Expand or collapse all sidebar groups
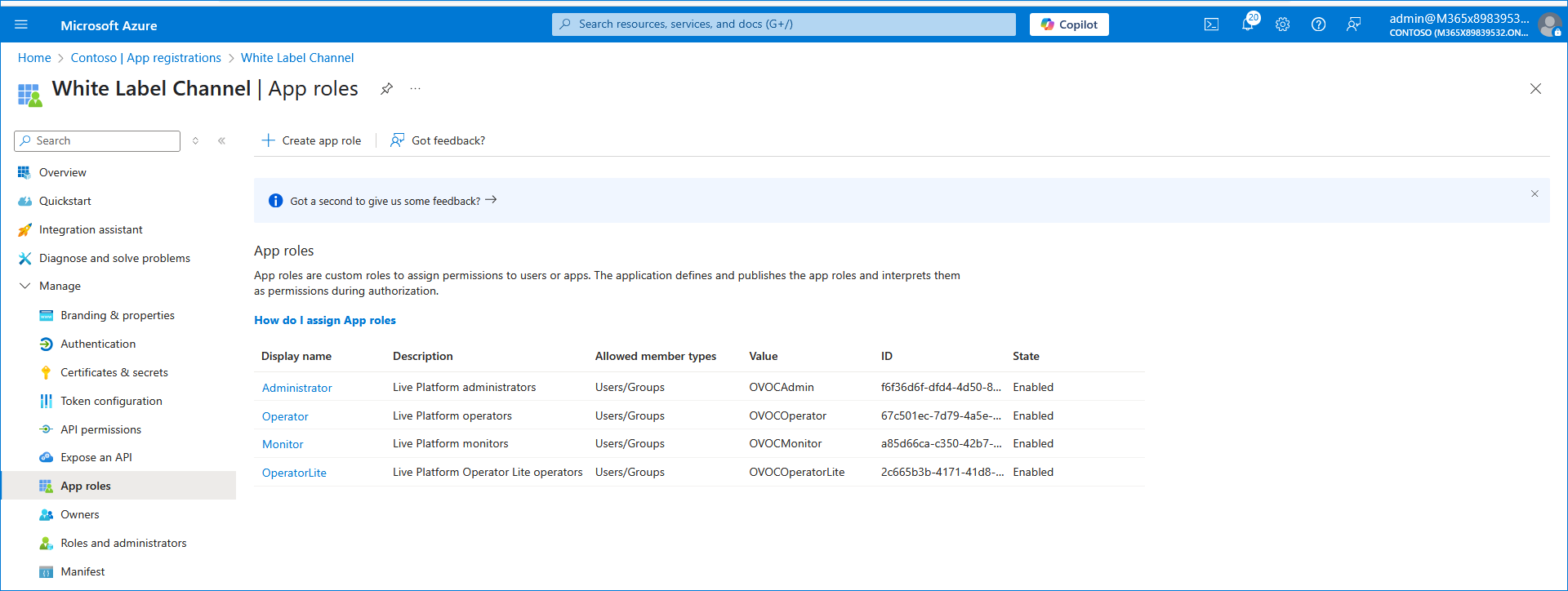The width and height of the screenshot is (1568, 591). [x=196, y=141]
